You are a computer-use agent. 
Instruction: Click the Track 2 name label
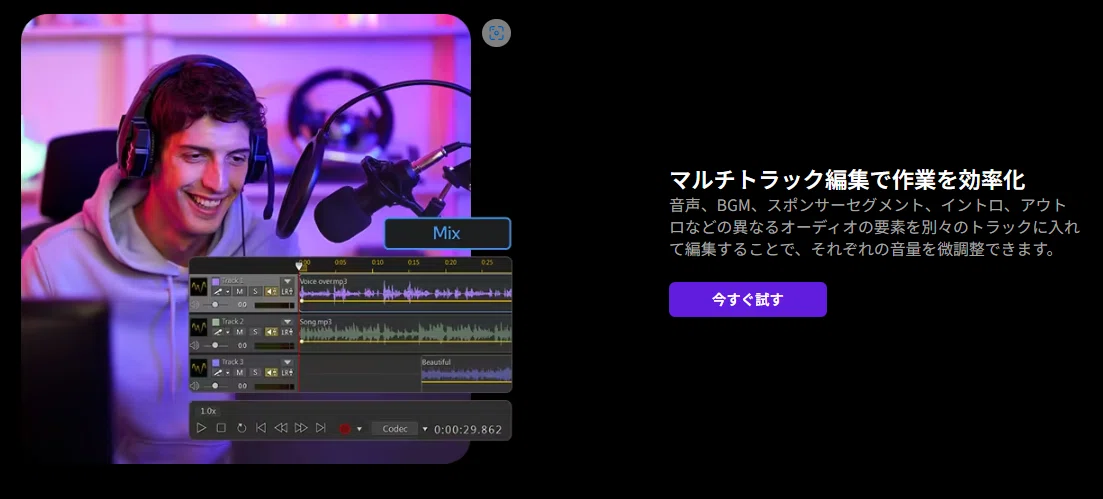coord(233,322)
